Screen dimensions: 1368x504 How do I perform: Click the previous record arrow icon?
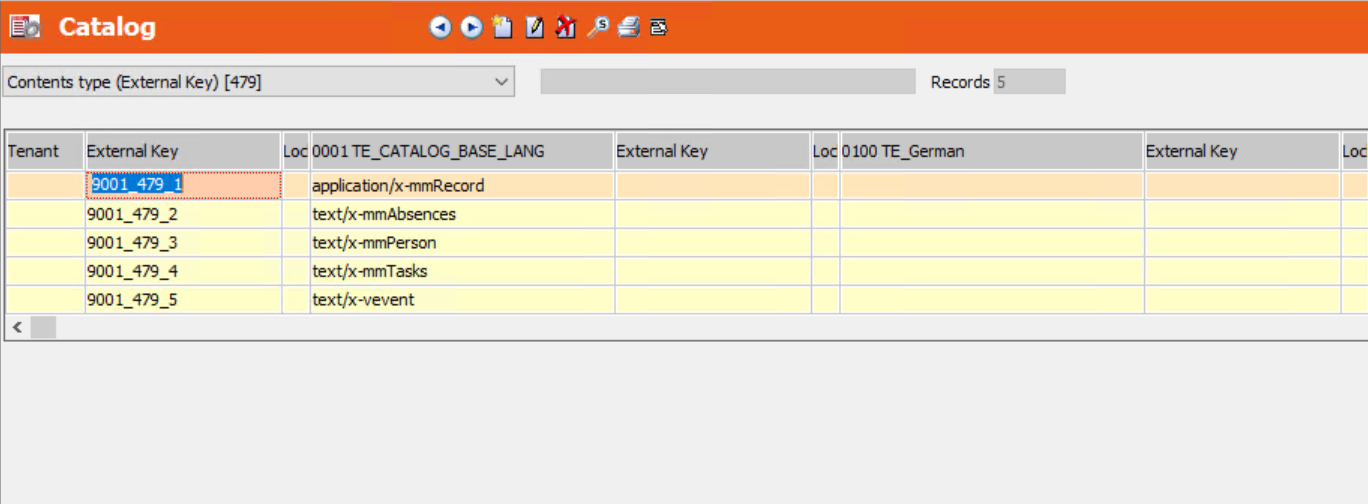click(x=440, y=27)
